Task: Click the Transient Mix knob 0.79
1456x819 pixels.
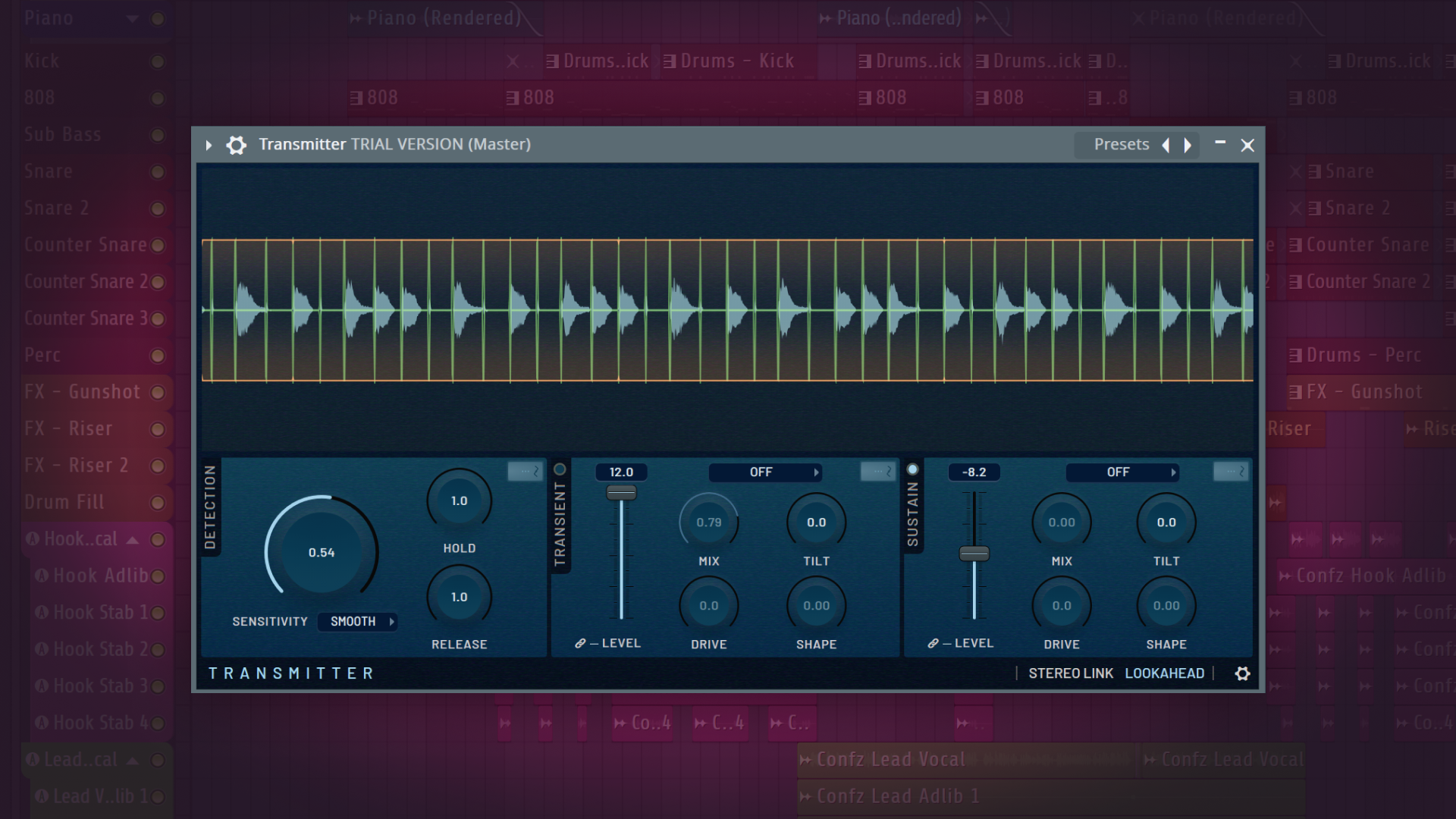Action: tap(709, 522)
